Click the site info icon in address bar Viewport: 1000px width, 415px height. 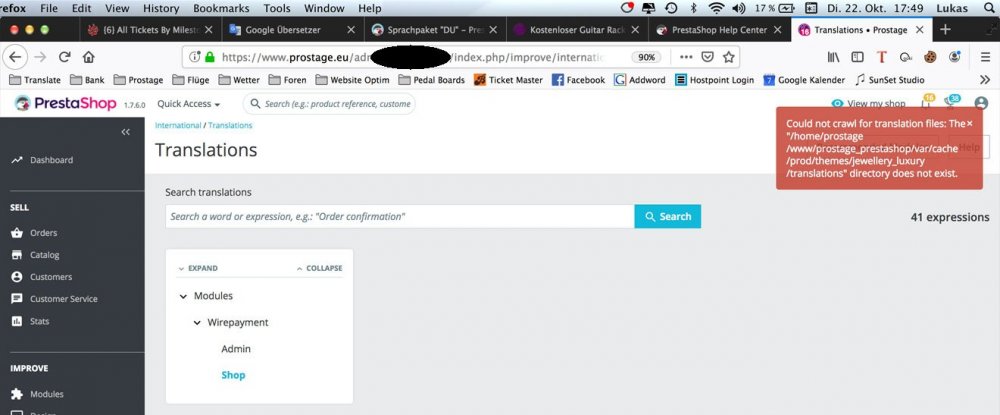point(195,57)
